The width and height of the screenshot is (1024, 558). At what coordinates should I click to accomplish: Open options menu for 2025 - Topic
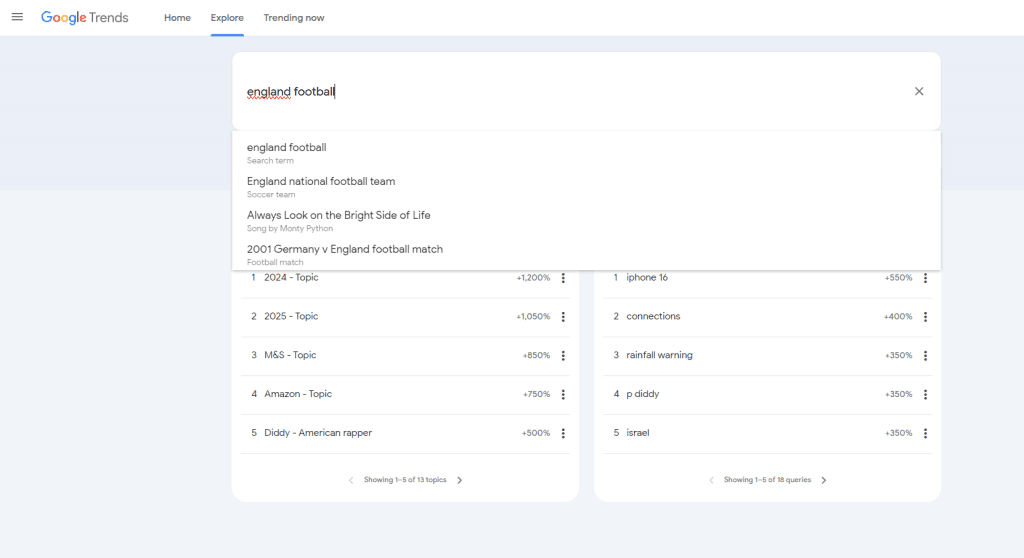563,317
